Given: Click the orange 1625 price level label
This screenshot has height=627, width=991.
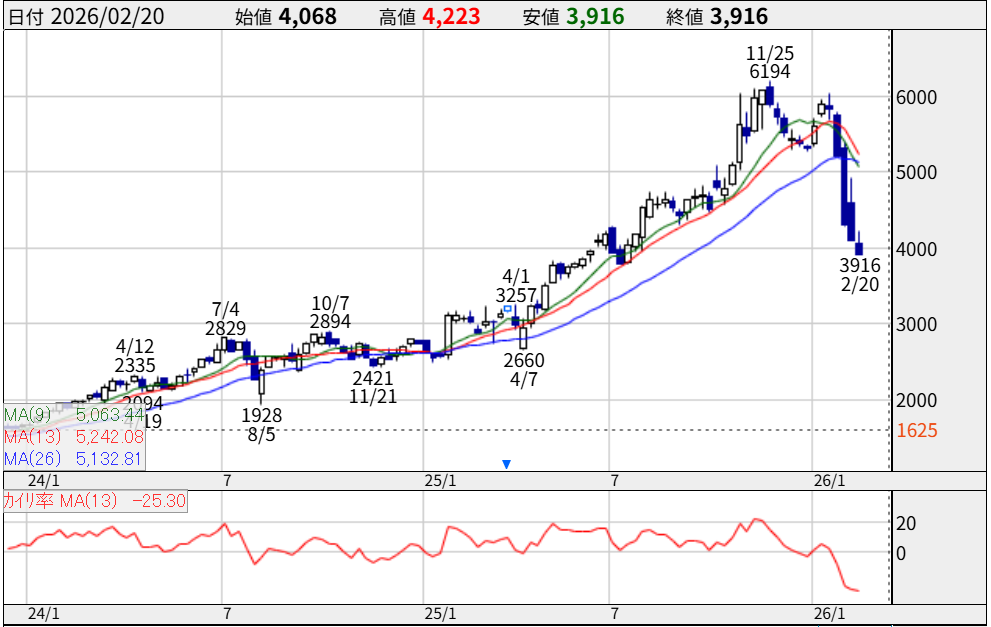Looking at the screenshot, I should tap(916, 431).
